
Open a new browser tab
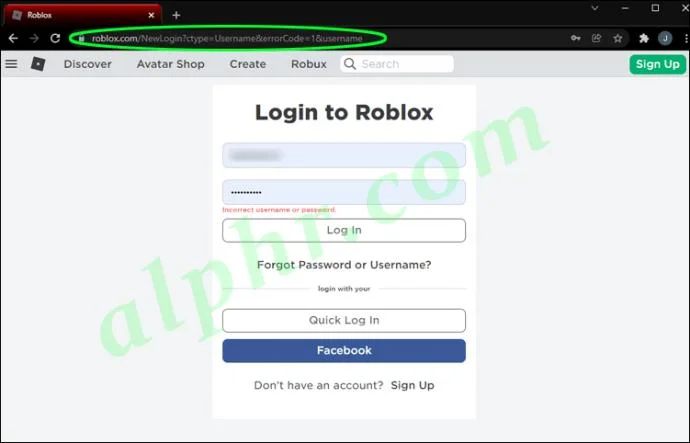[176, 15]
